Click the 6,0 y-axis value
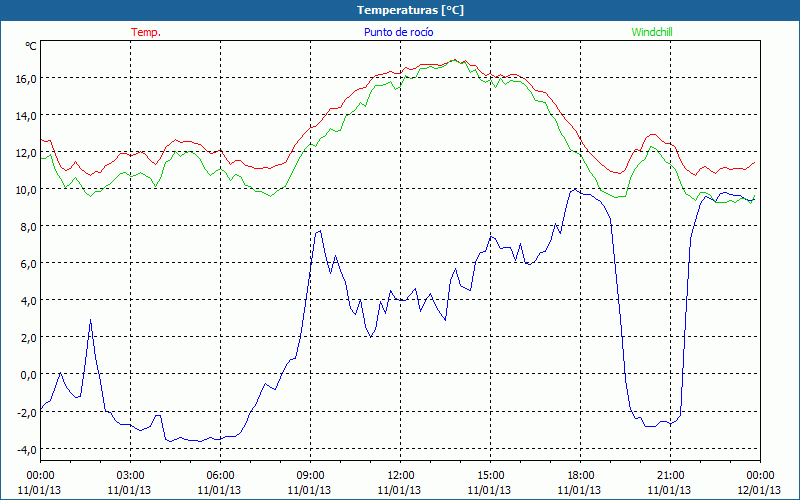This screenshot has height=500, width=800. click(x=28, y=264)
